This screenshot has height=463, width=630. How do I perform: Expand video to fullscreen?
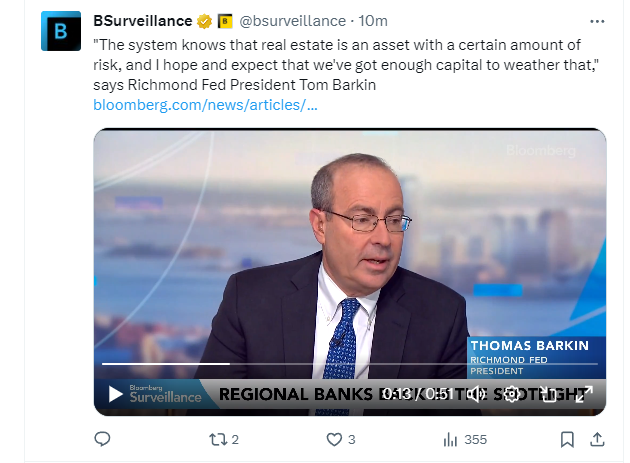[584, 394]
